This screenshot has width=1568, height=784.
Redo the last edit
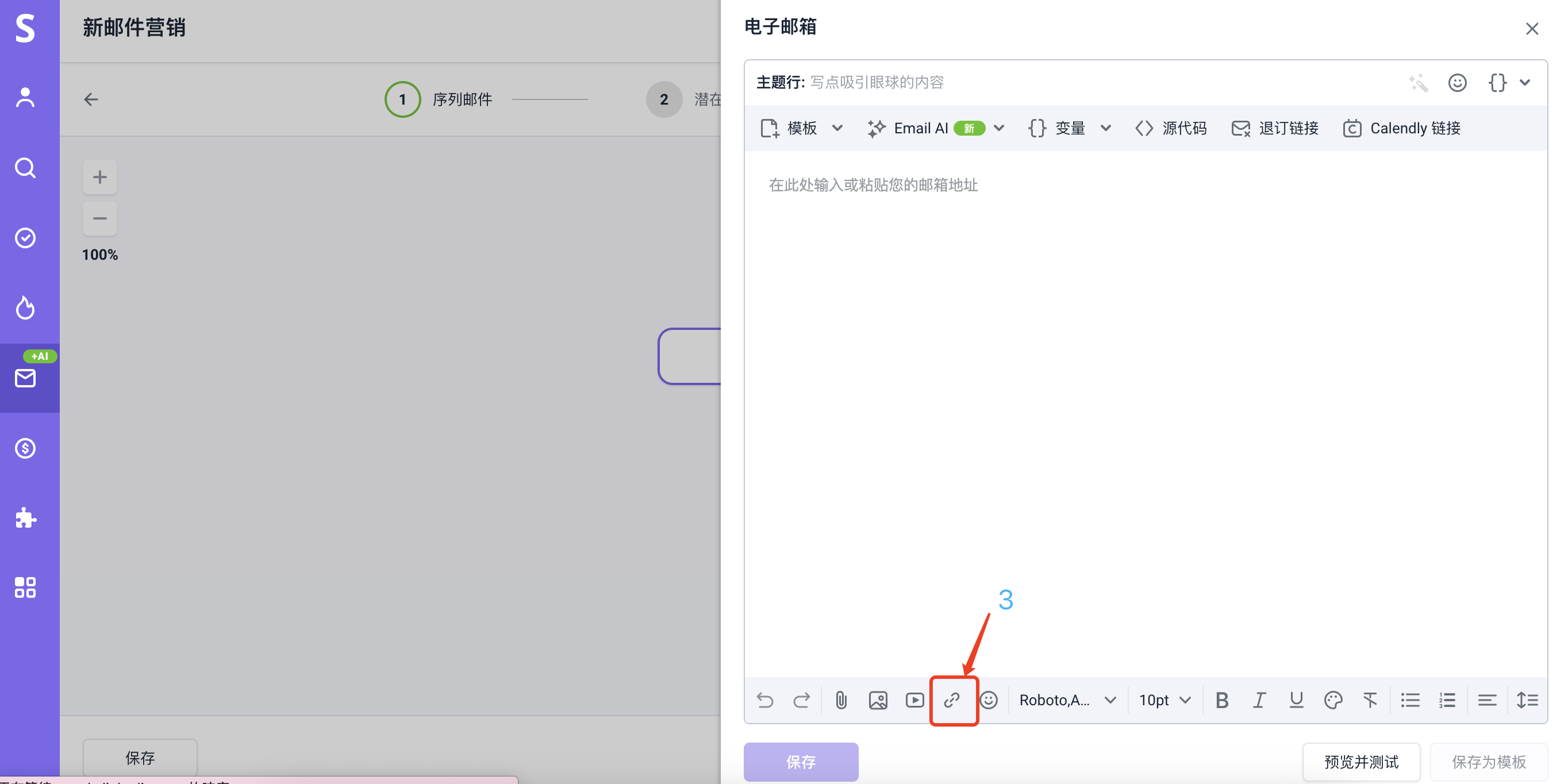tap(802, 700)
